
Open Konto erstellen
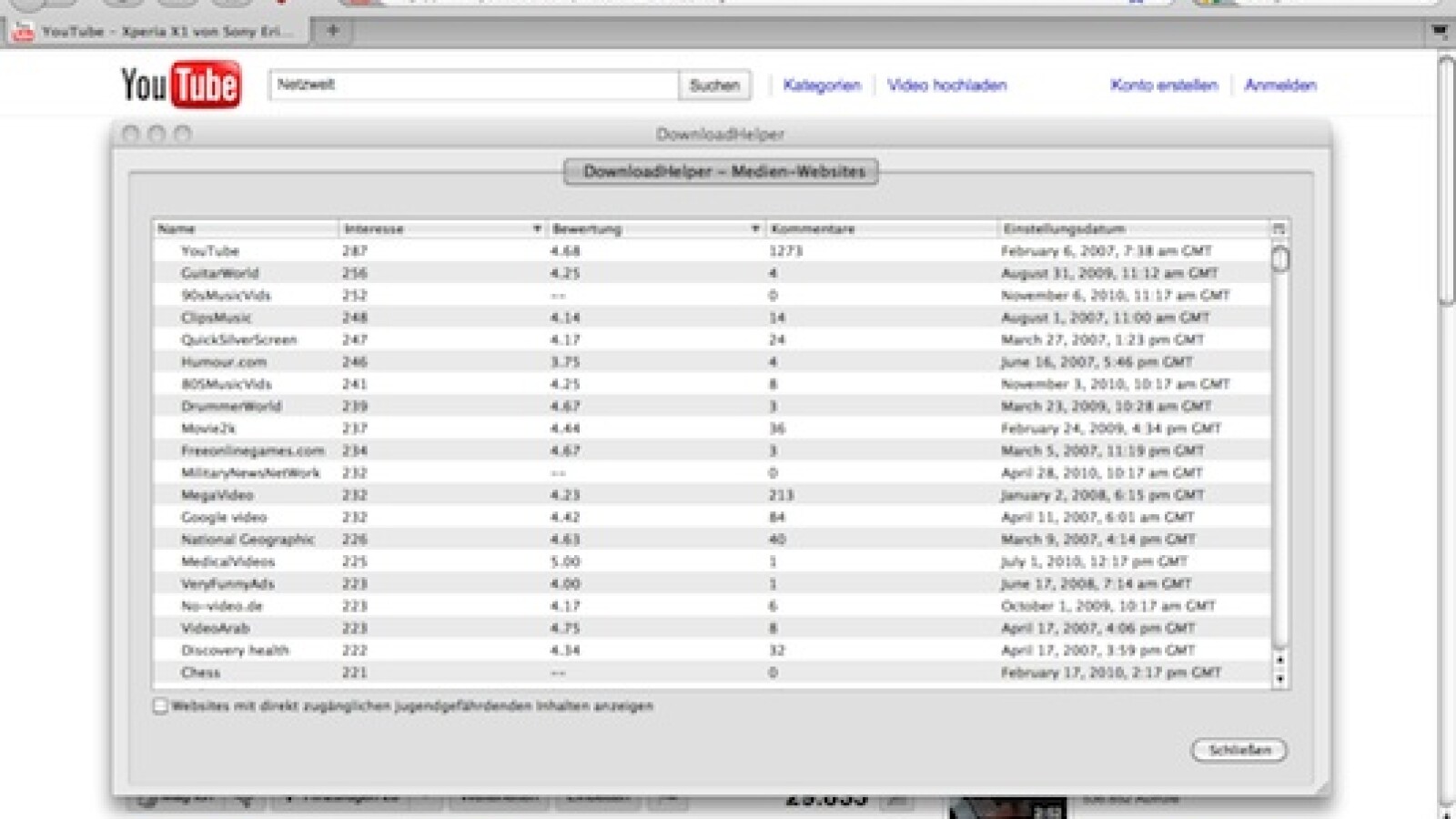(1163, 85)
